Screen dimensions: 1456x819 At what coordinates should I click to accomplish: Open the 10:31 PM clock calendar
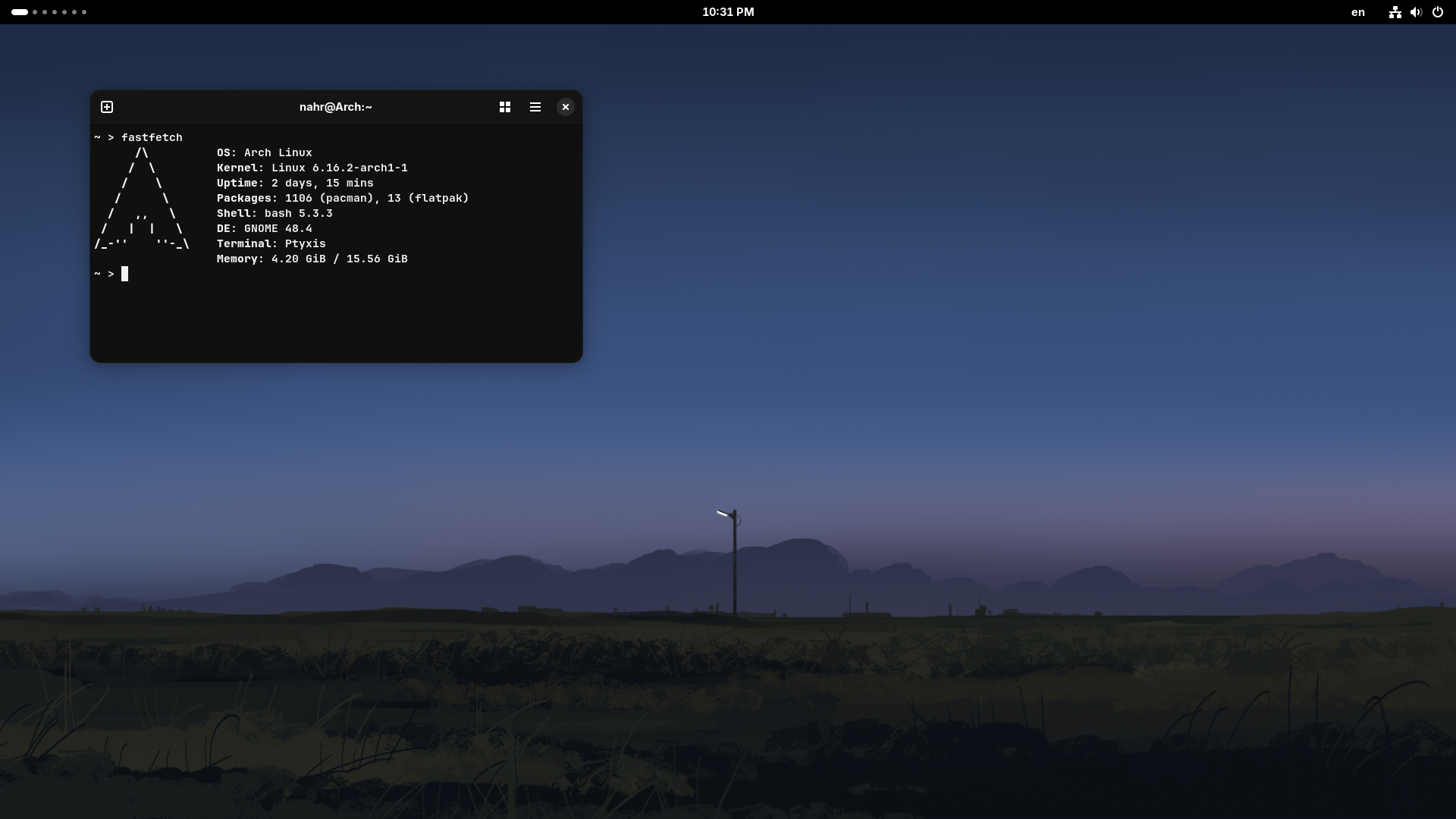pos(728,12)
